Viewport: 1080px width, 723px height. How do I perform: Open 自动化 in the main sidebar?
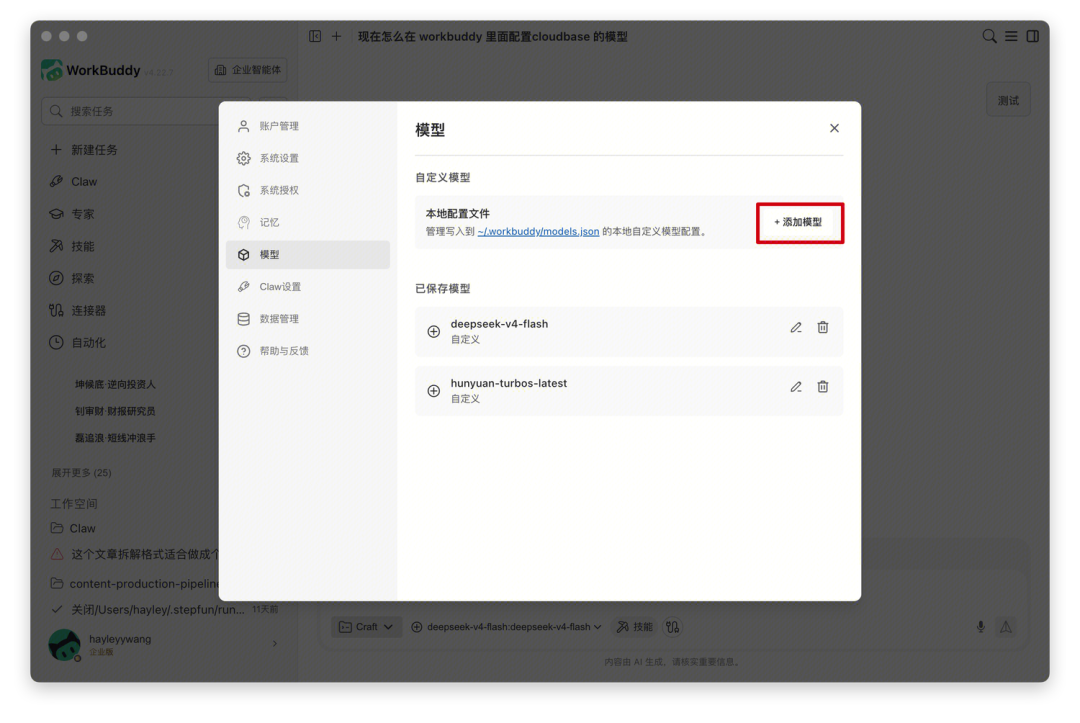pyautogui.click(x=78, y=343)
